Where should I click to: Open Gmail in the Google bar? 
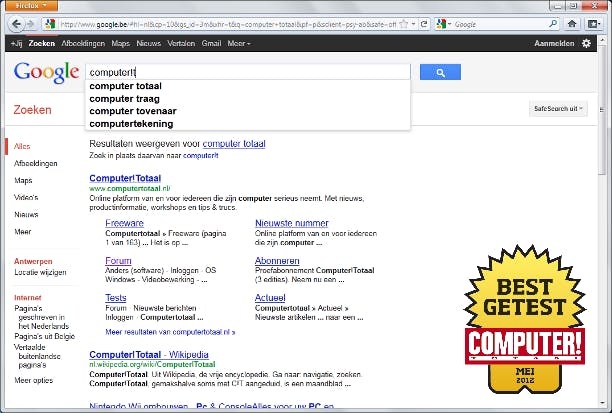click(x=211, y=43)
